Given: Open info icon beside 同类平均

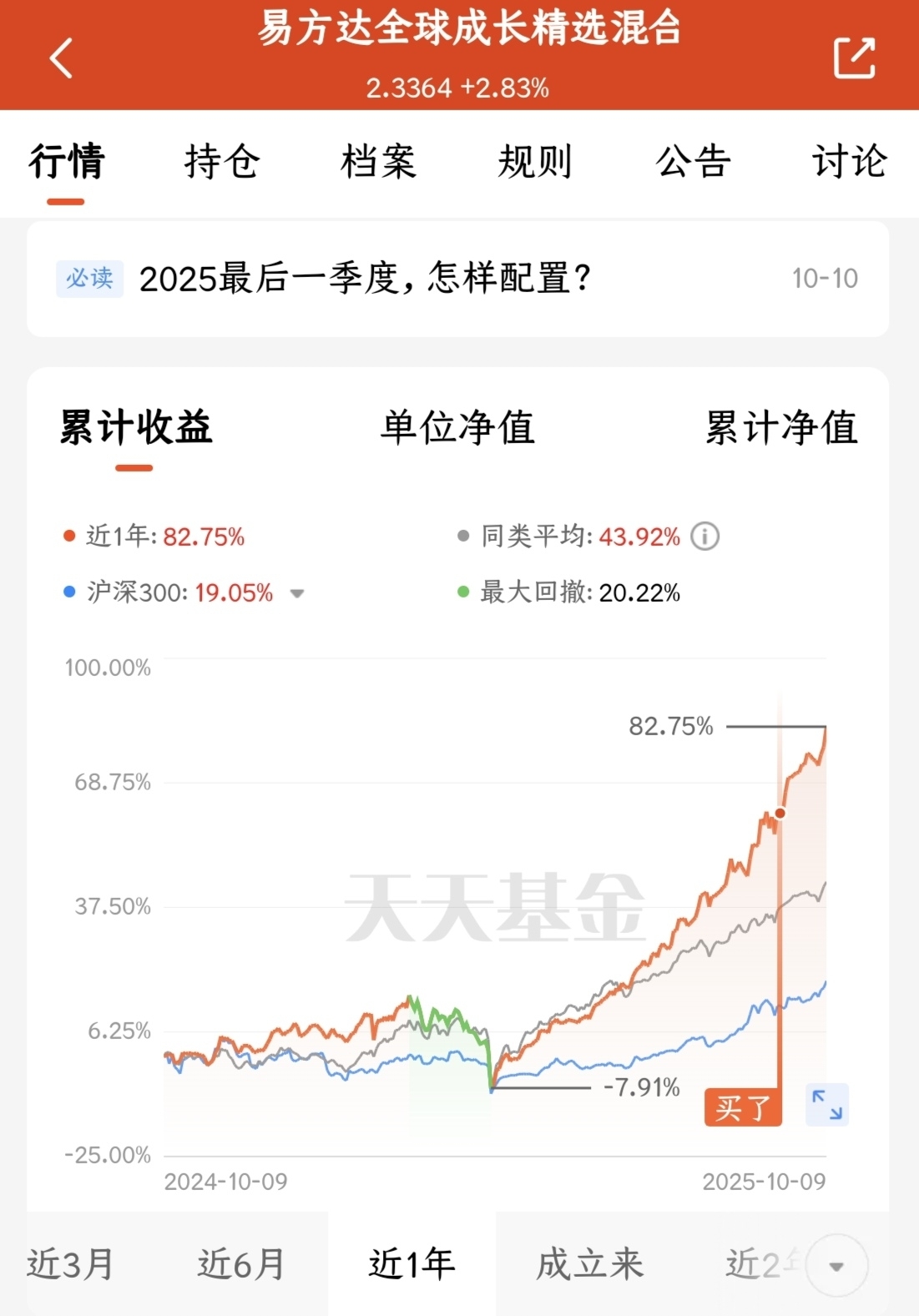Looking at the screenshot, I should (705, 536).
